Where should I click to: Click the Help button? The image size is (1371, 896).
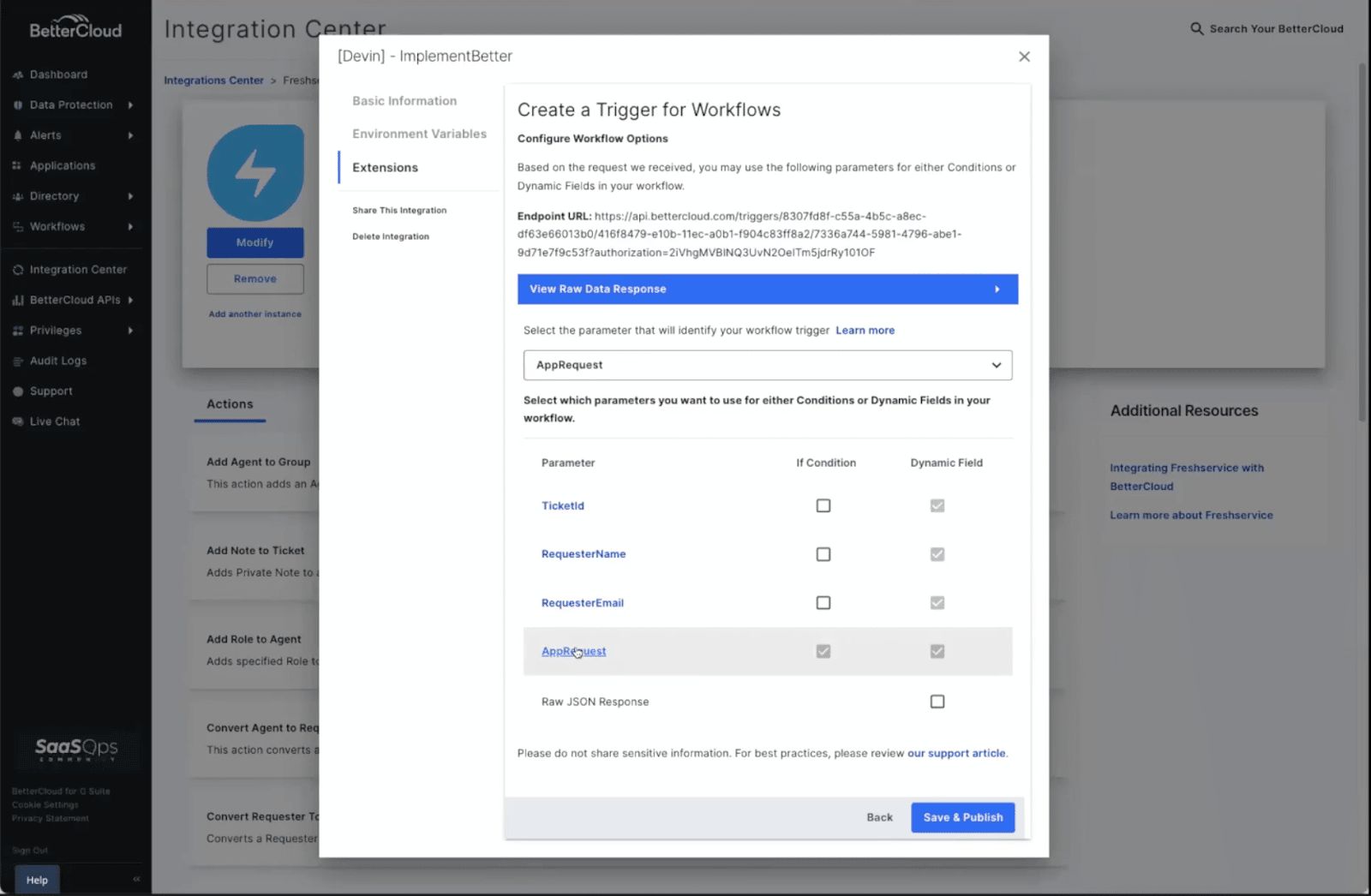[x=37, y=880]
